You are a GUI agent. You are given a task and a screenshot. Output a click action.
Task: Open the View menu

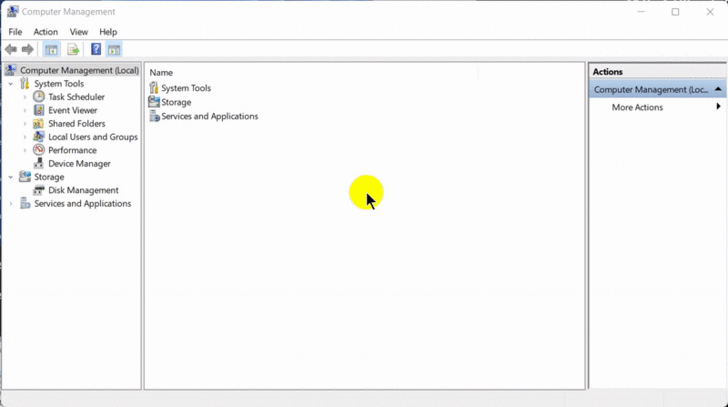coord(78,32)
